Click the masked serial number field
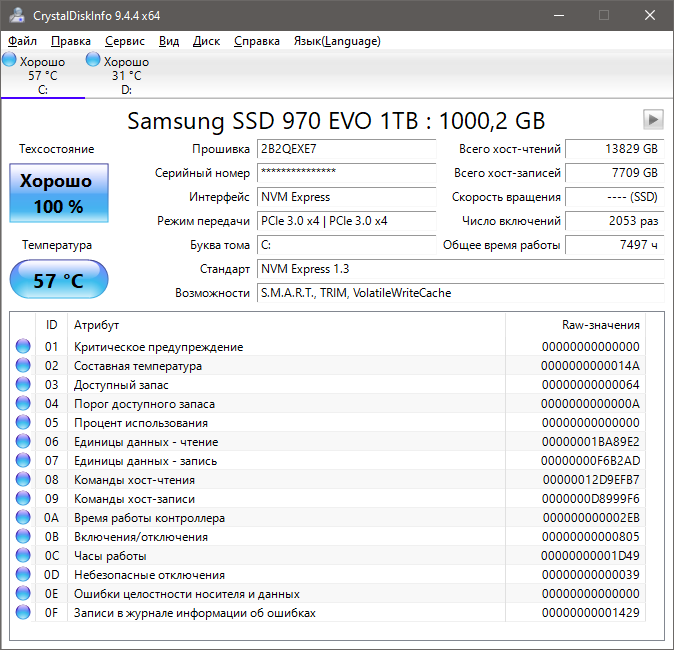Screen dimensions: 674x650 tap(346, 173)
